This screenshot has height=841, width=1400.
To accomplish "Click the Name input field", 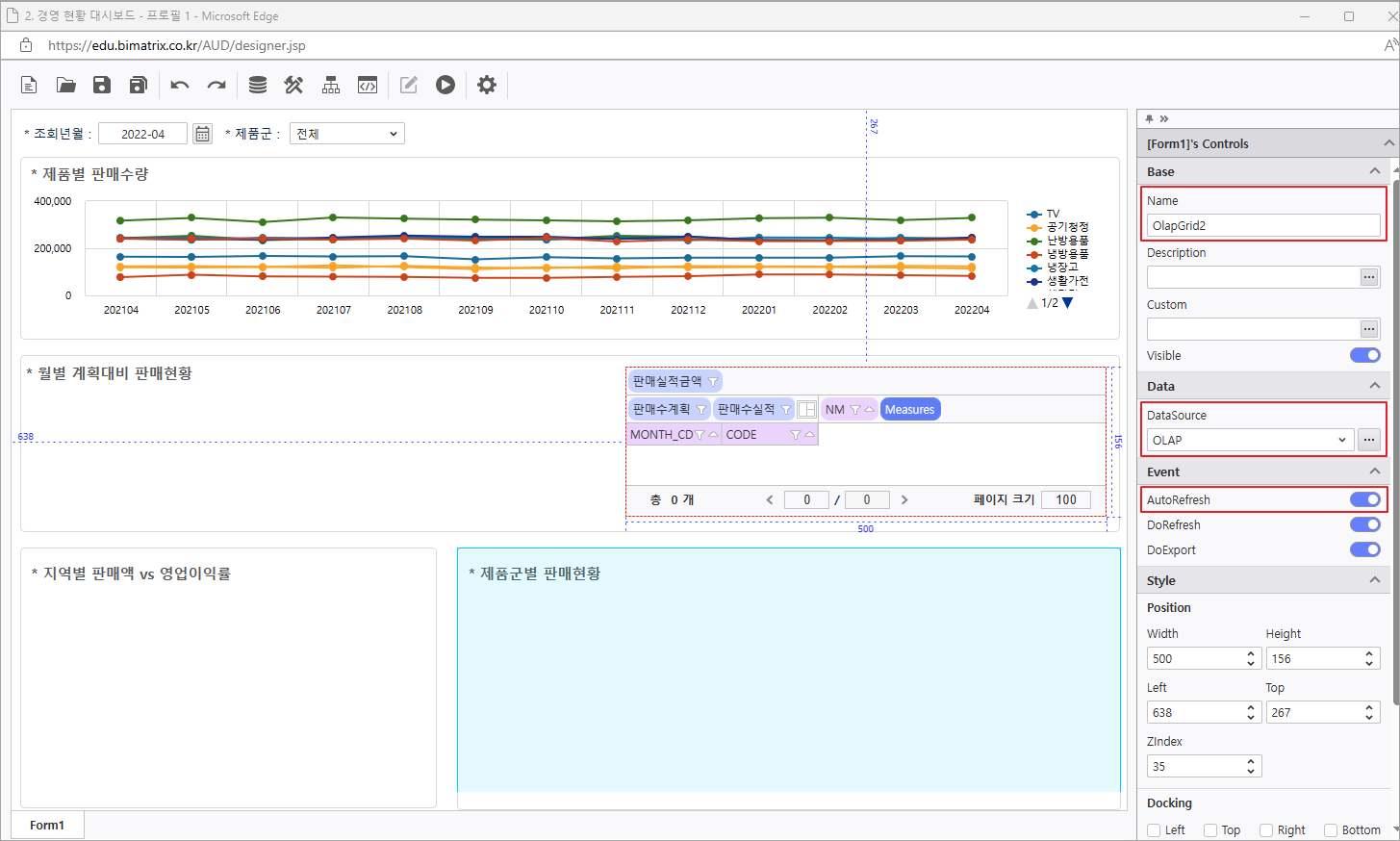I will pos(1262,225).
